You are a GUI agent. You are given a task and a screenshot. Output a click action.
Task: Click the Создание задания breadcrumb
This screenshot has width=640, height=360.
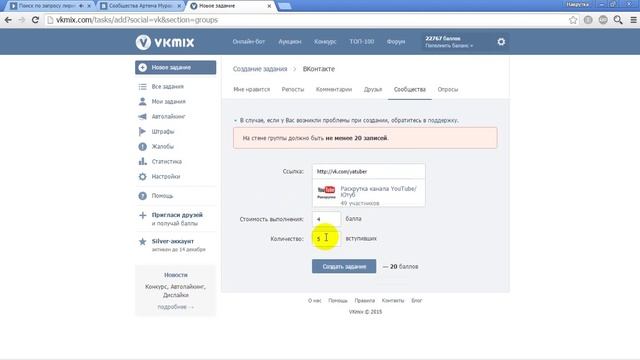pyautogui.click(x=260, y=69)
